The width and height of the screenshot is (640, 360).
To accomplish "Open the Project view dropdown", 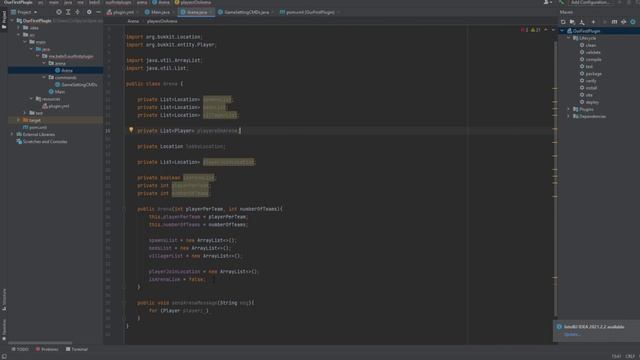I will (24, 12).
